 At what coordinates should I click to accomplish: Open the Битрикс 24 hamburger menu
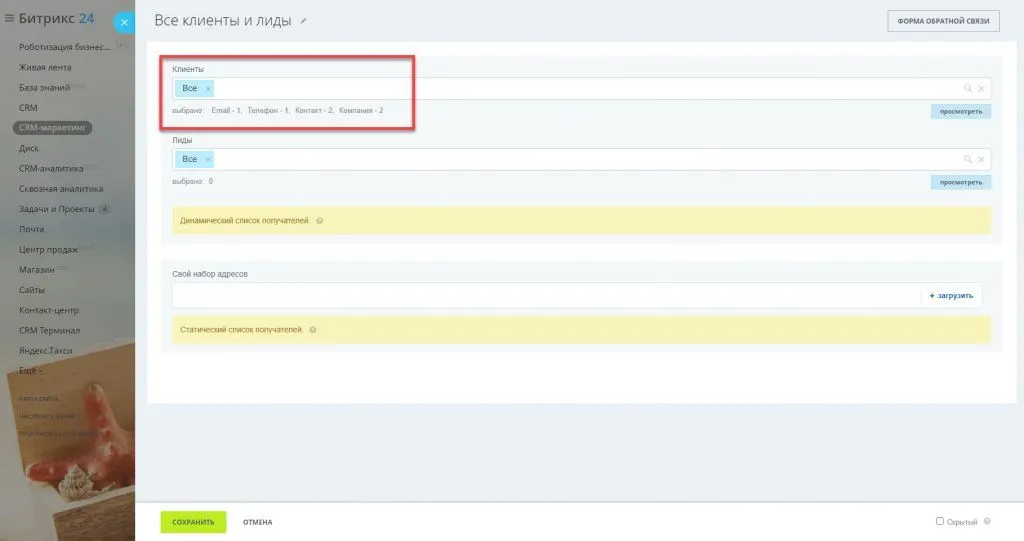[x=9, y=18]
